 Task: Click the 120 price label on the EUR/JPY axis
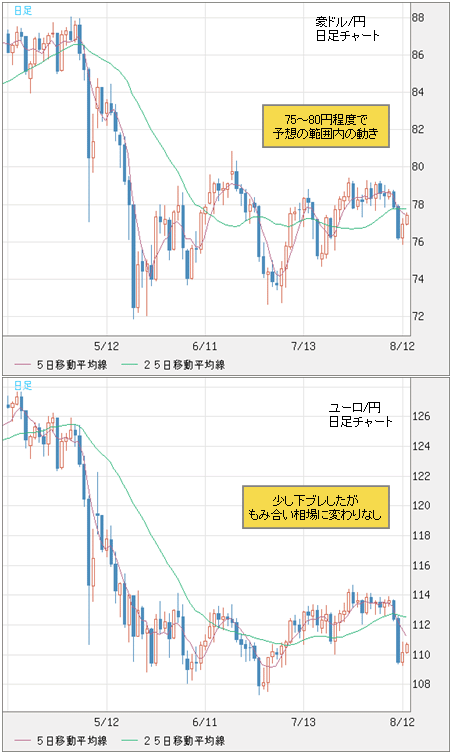[x=422, y=505]
